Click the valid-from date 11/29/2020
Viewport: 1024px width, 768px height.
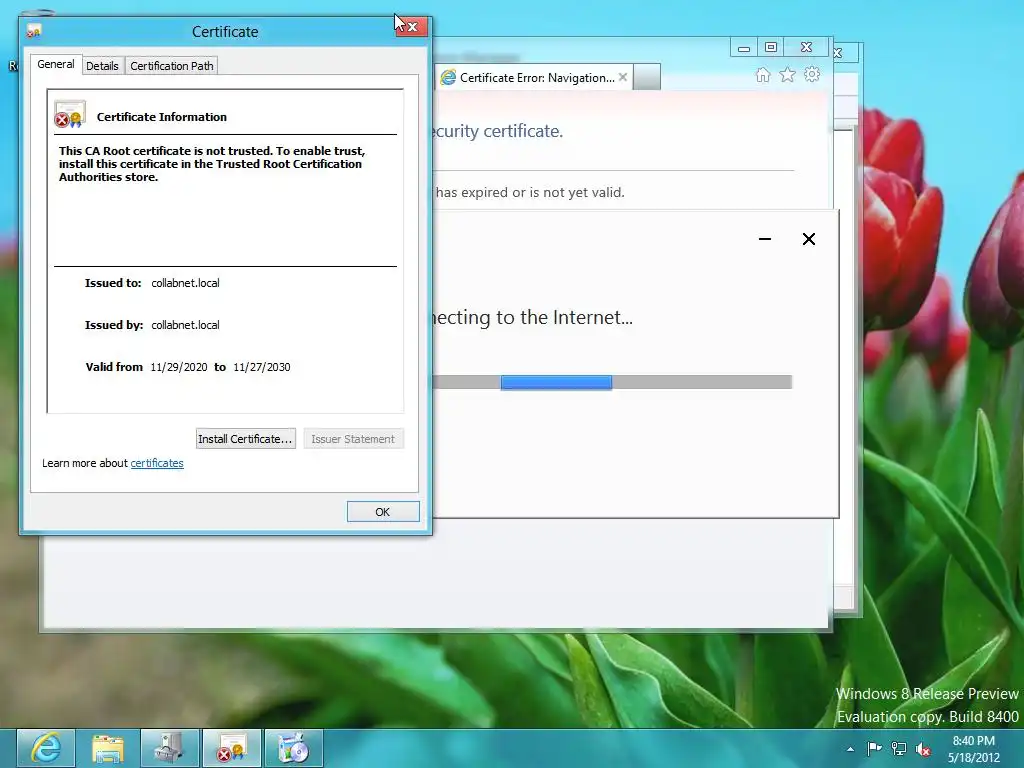179,367
